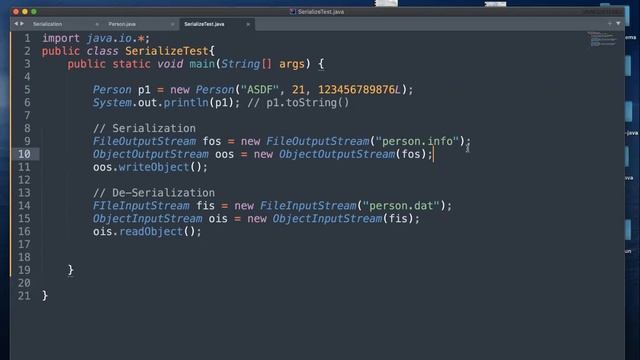Click the word "main" on line 3
The height and width of the screenshot is (360, 640).
tap(202, 64)
